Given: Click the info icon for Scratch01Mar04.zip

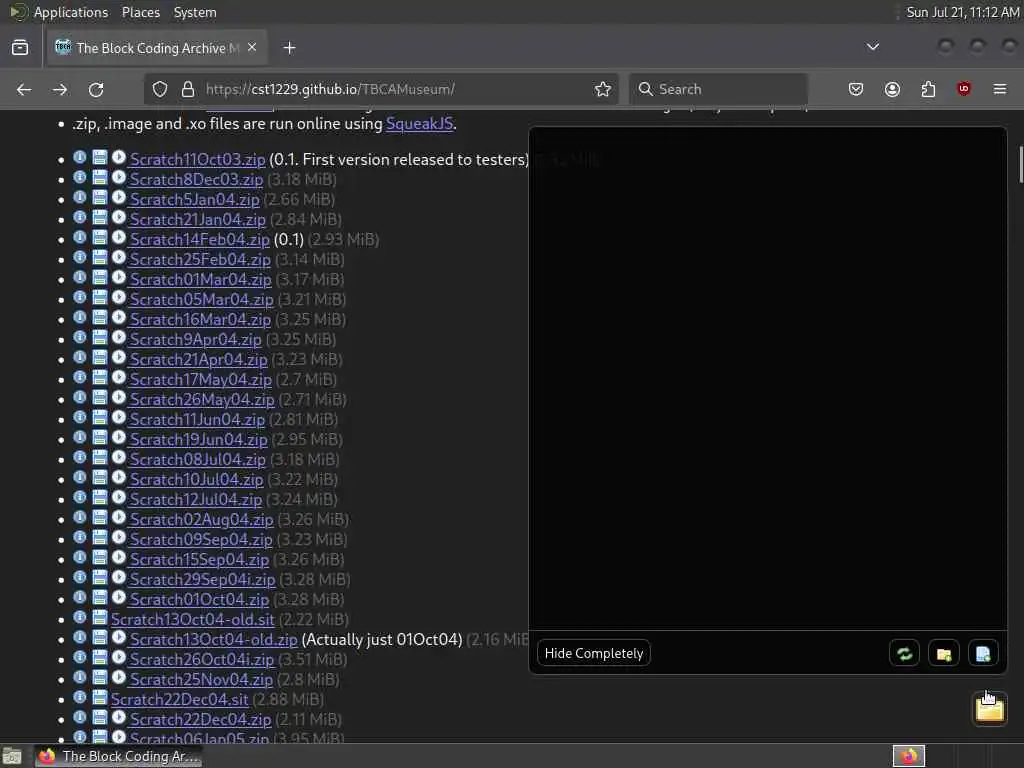Looking at the screenshot, I should click(80, 278).
